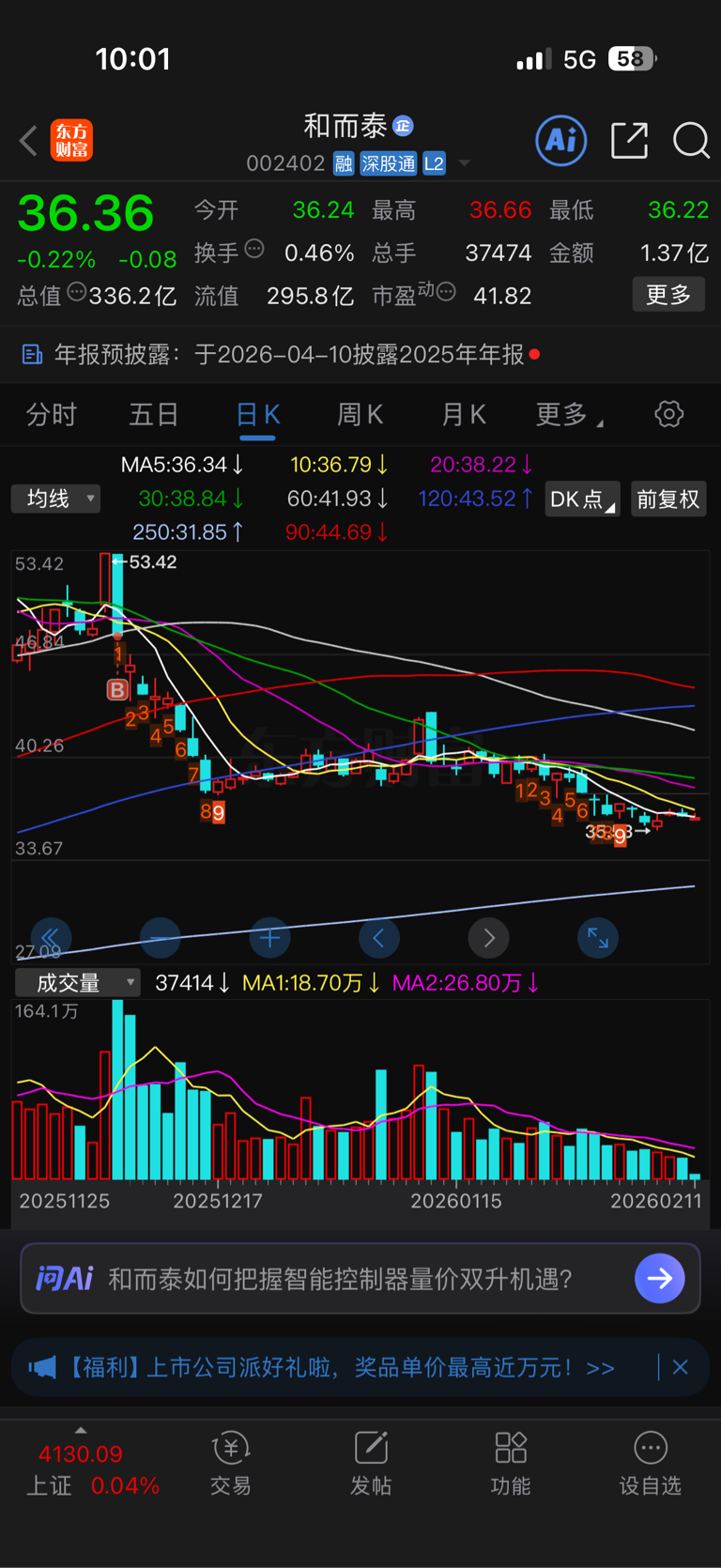The height and width of the screenshot is (1568, 721).
Task: Open search with the magnifier icon
Action: click(x=691, y=141)
